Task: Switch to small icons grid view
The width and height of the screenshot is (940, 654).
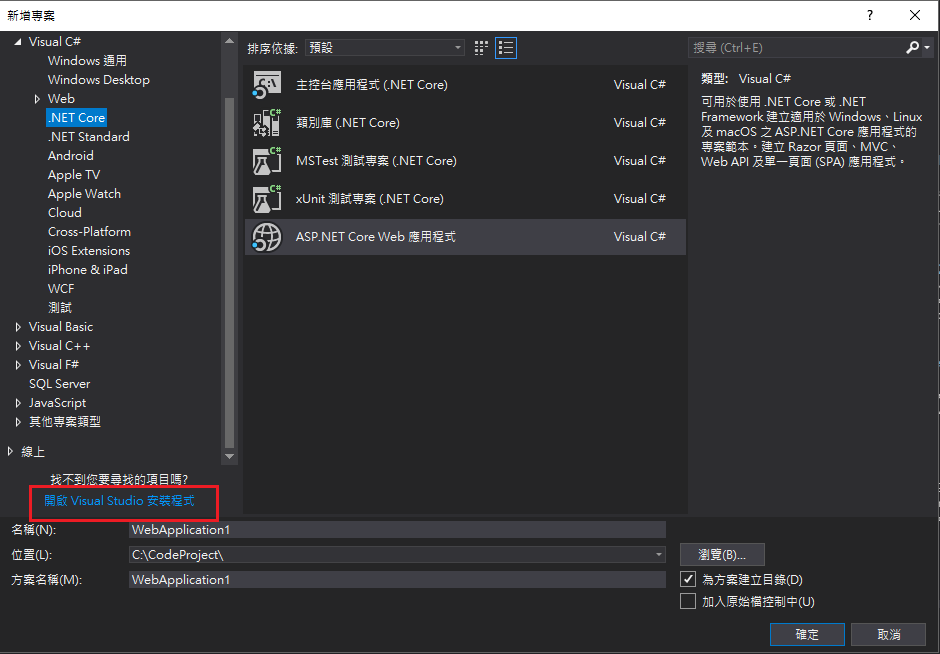Action: pyautogui.click(x=481, y=48)
